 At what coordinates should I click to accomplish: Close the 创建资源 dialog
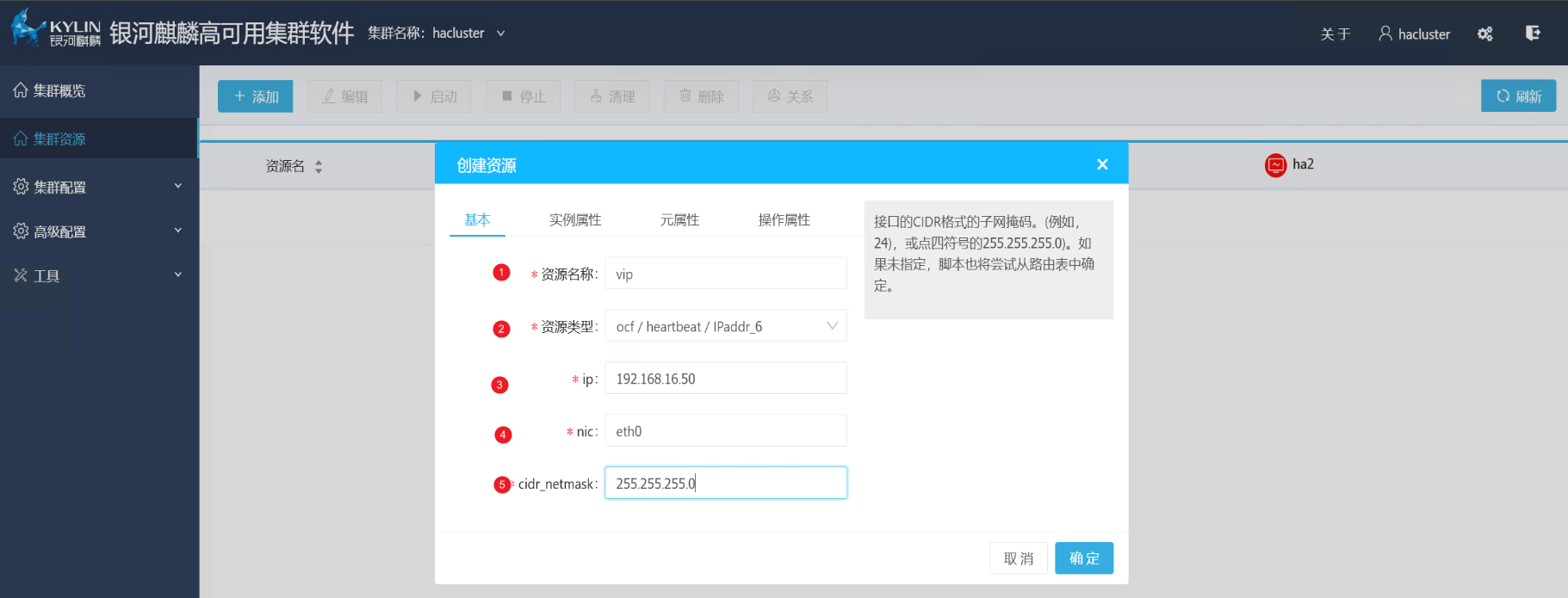(x=1102, y=164)
